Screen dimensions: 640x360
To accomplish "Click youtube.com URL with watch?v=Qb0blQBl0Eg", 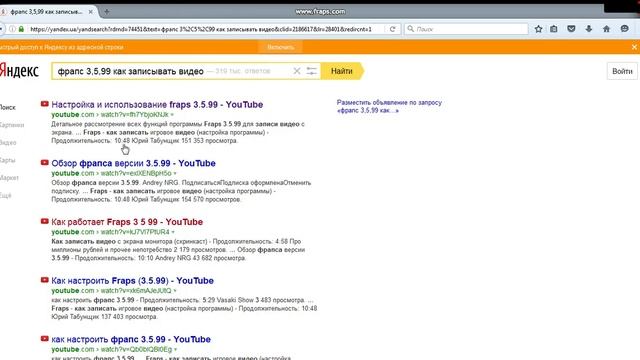I will click(111, 350).
